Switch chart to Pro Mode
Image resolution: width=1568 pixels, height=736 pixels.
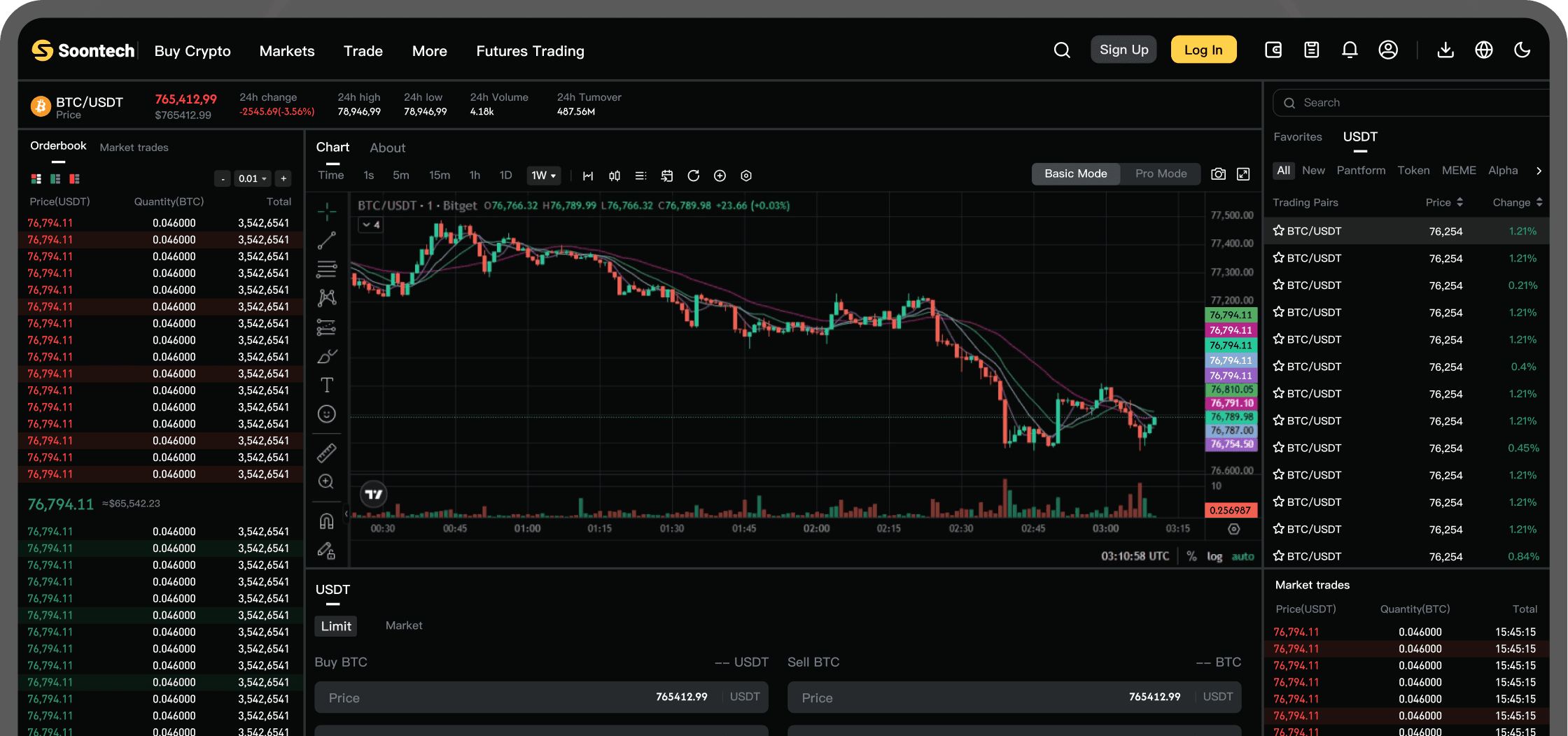pyautogui.click(x=1161, y=174)
